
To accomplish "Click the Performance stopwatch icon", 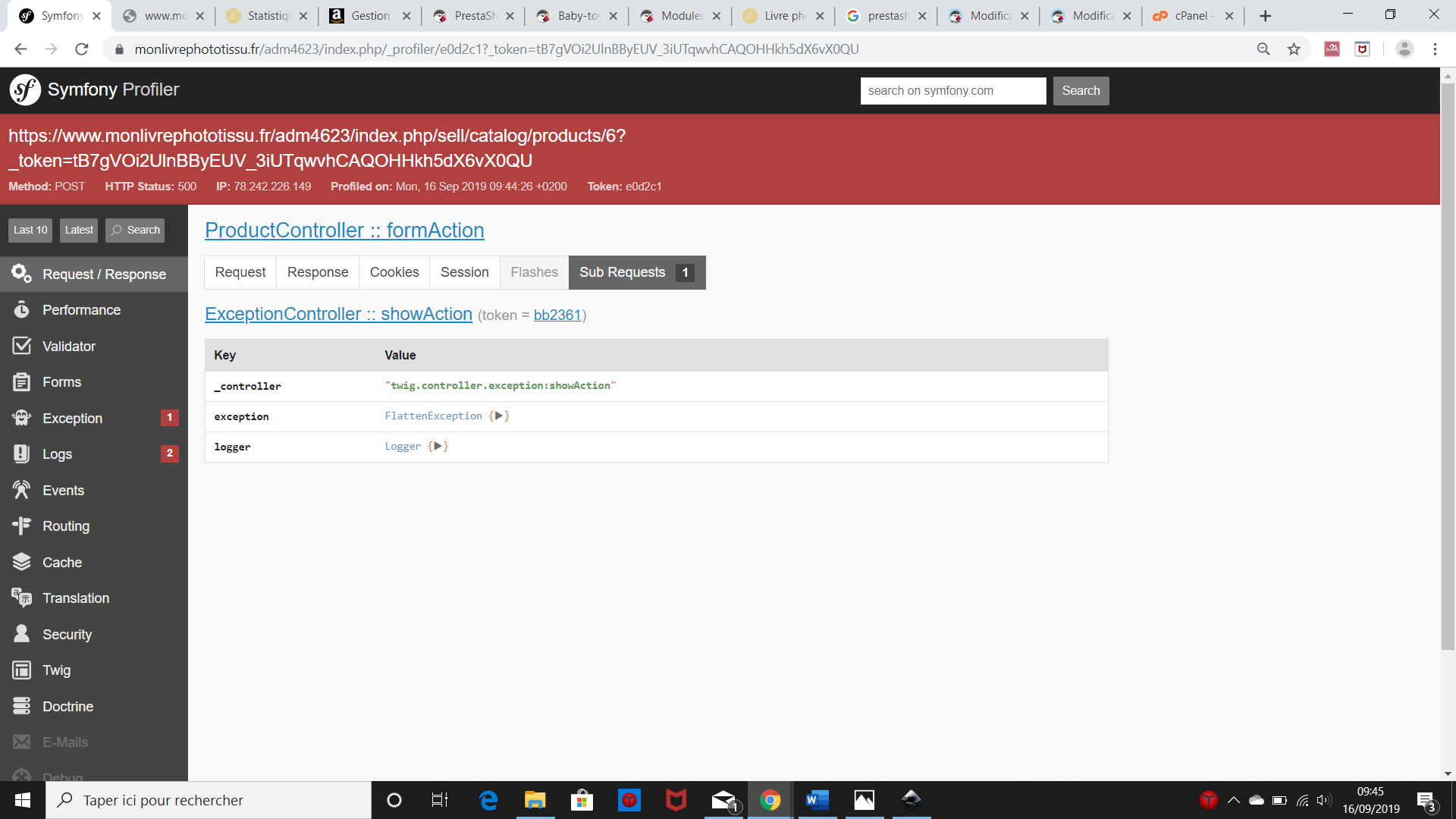I will point(21,309).
